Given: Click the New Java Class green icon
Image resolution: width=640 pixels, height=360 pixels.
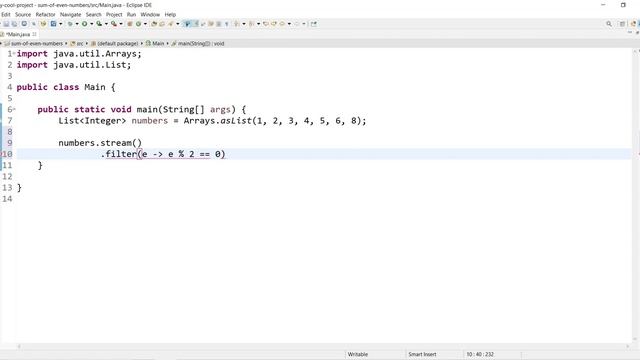Looking at the screenshot, I should [x=138, y=24].
